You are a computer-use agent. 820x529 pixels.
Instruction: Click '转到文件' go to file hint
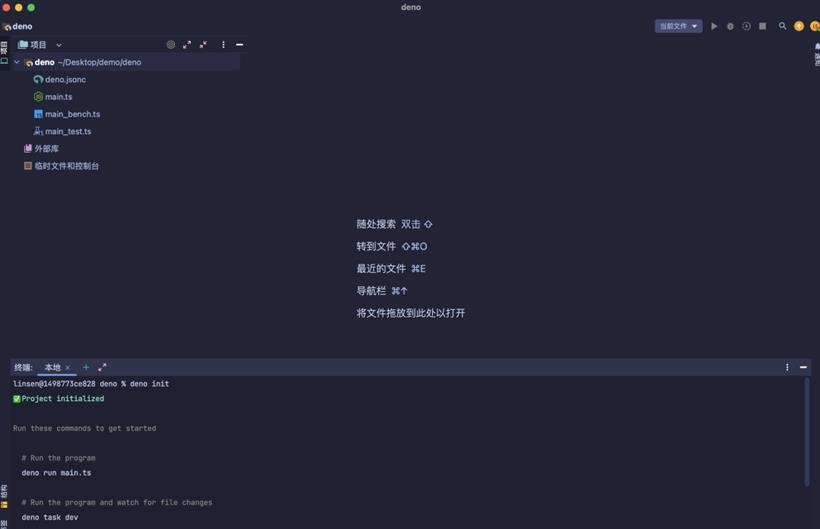(392, 246)
